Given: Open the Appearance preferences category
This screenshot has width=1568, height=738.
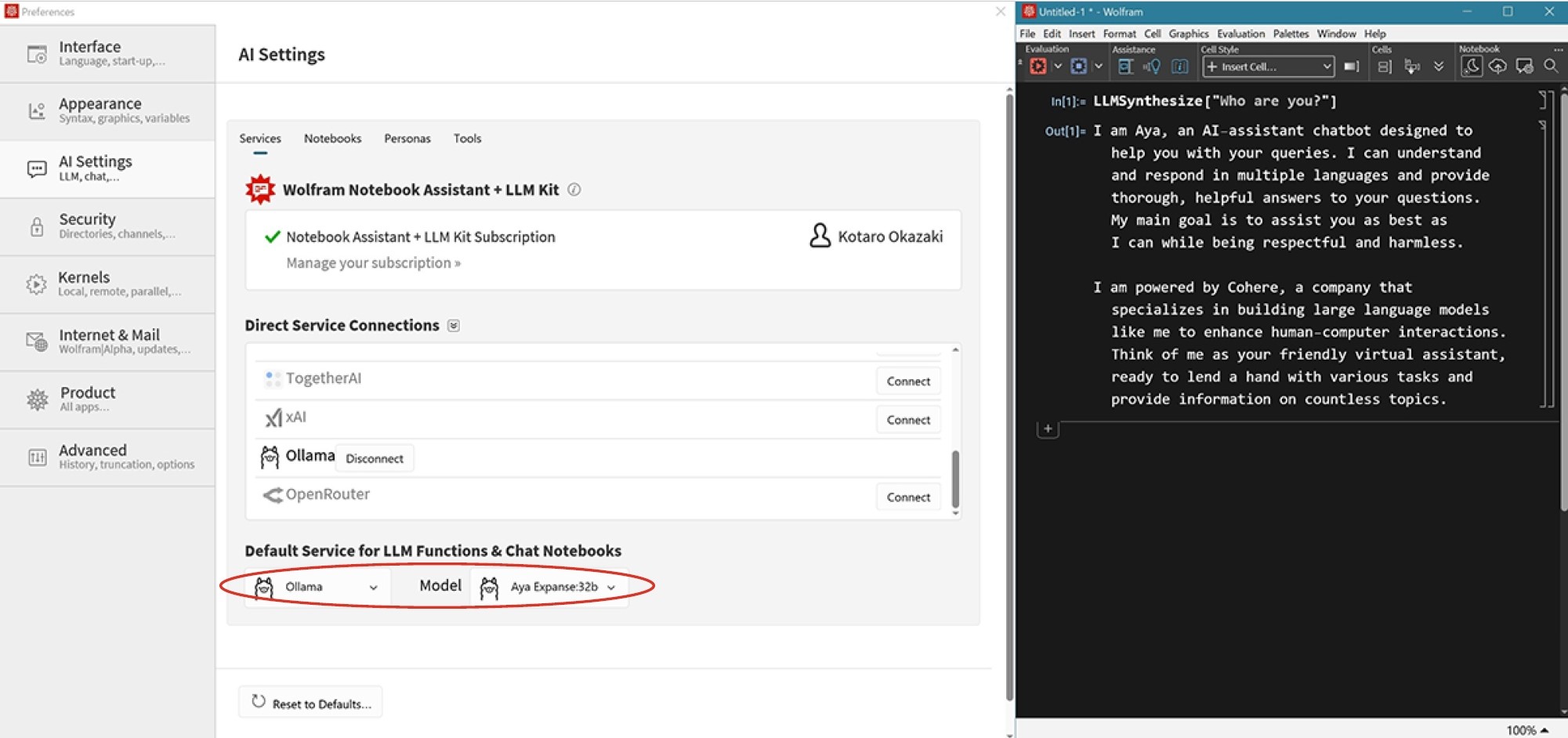Looking at the screenshot, I should [107, 111].
